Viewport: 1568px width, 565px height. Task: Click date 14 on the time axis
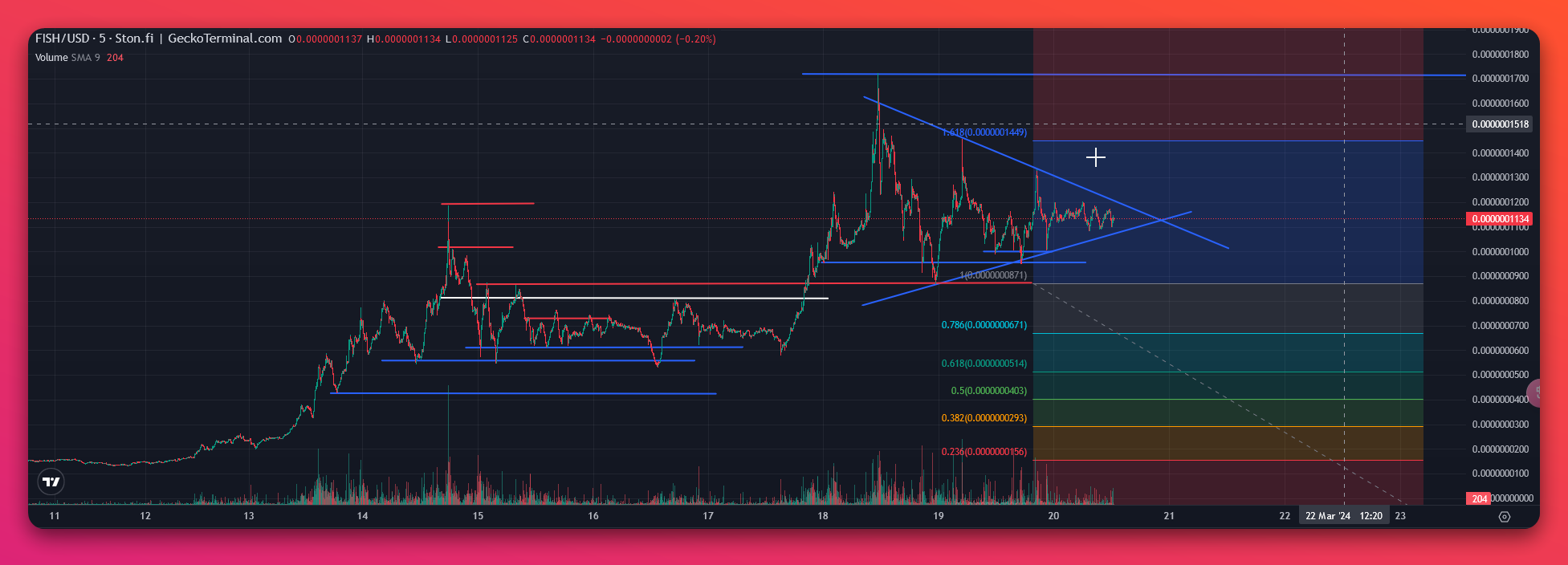363,516
